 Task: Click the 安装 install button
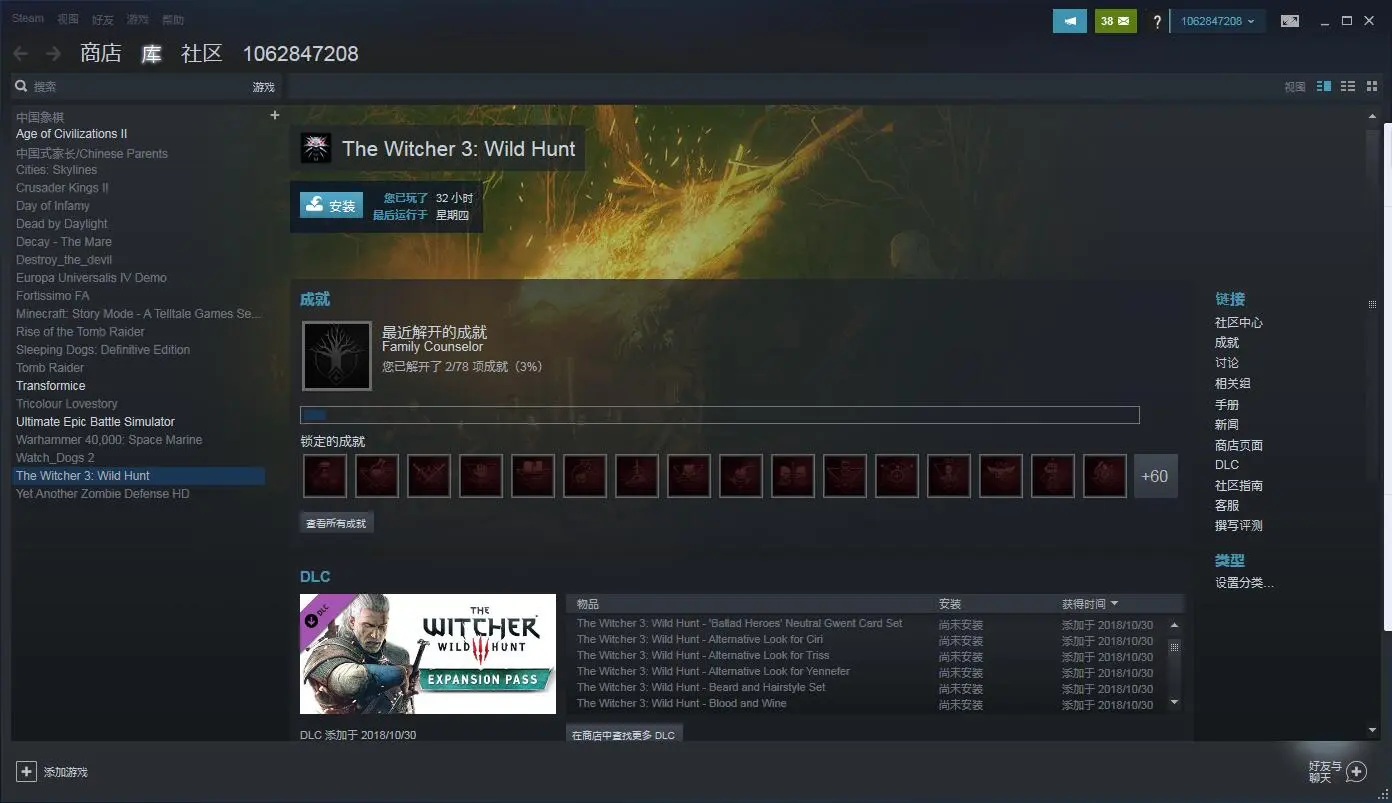point(331,205)
